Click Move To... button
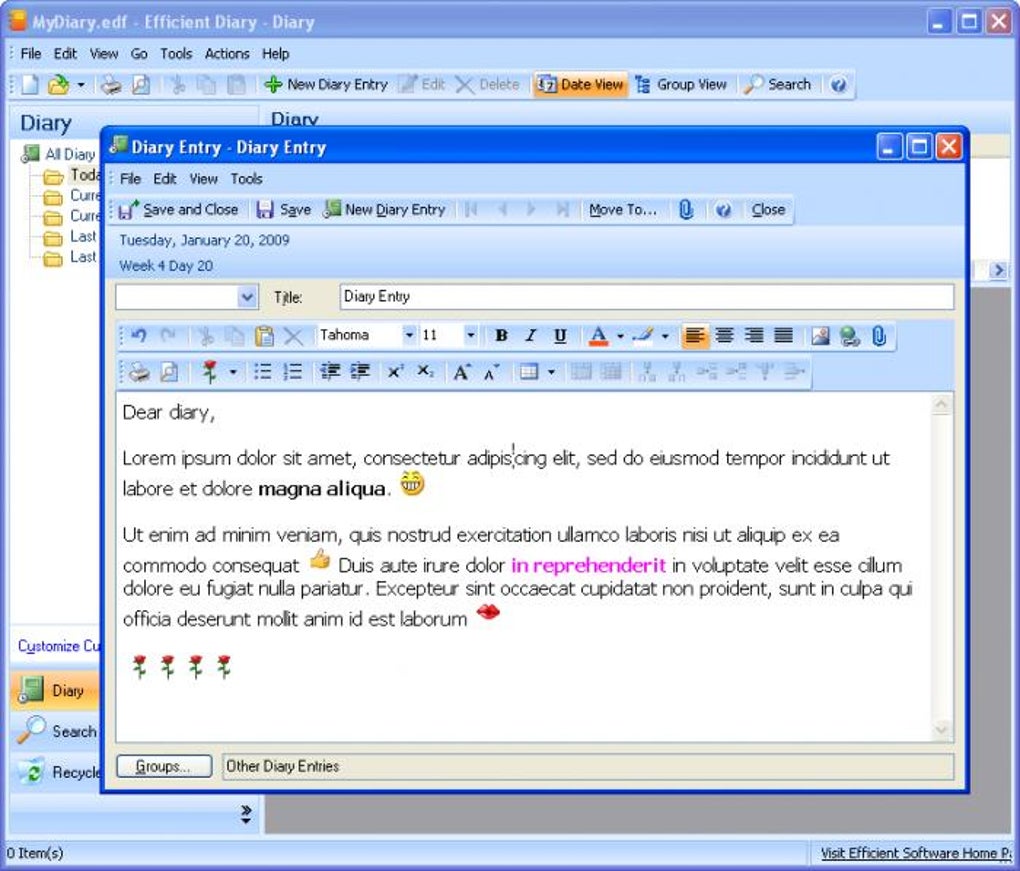1020x871 pixels. pyautogui.click(x=623, y=209)
